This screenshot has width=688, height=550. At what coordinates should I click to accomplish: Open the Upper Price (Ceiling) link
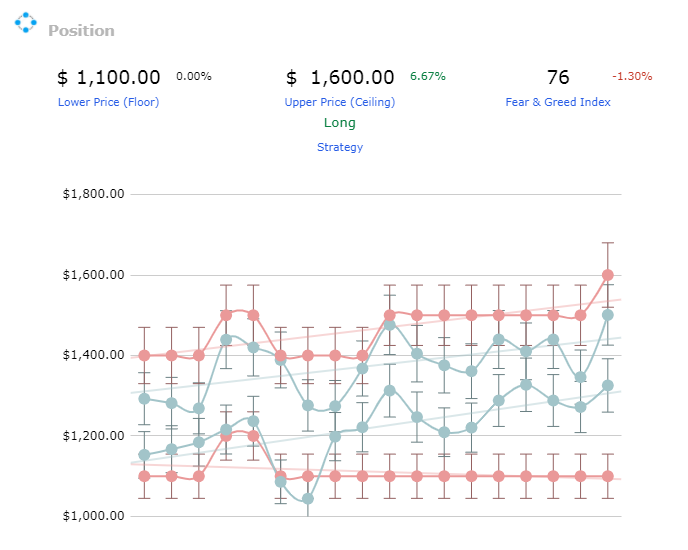[x=340, y=102]
